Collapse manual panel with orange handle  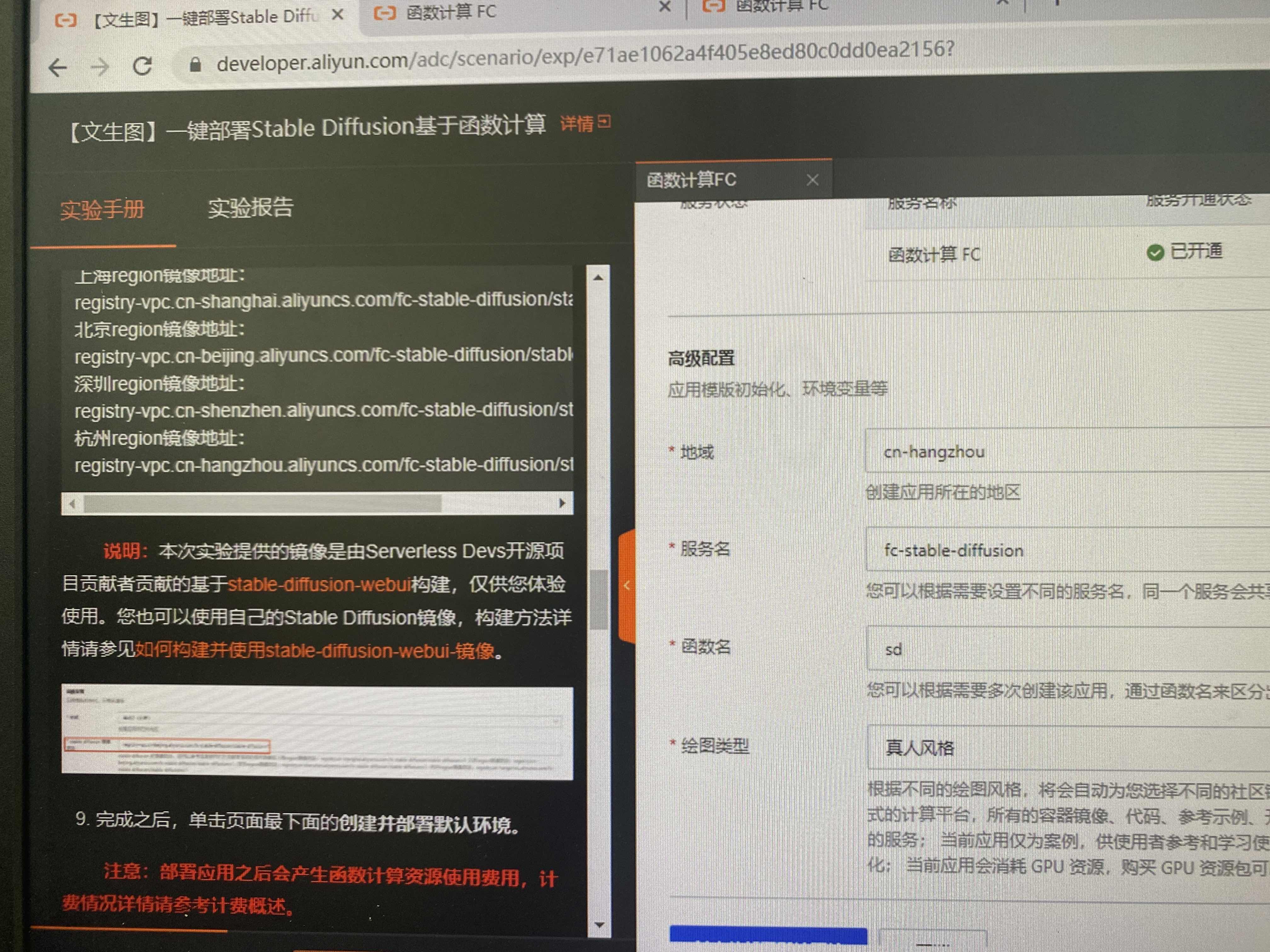627,586
